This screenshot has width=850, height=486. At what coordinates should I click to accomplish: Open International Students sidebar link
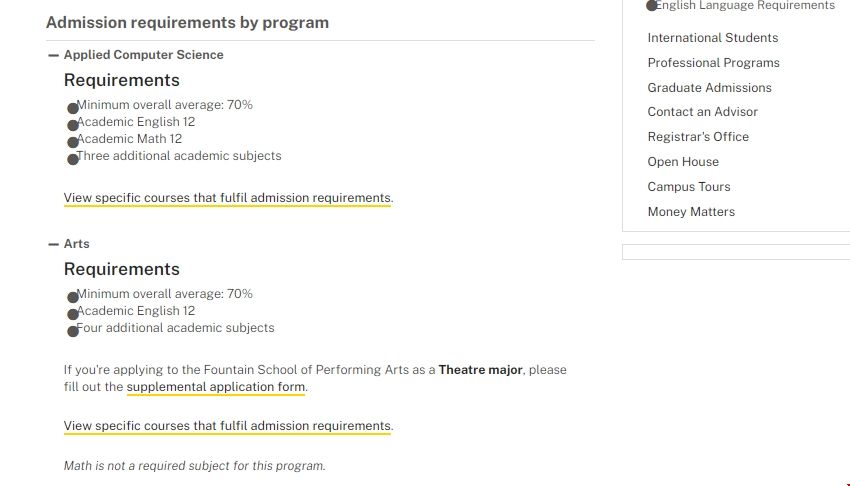pos(712,38)
